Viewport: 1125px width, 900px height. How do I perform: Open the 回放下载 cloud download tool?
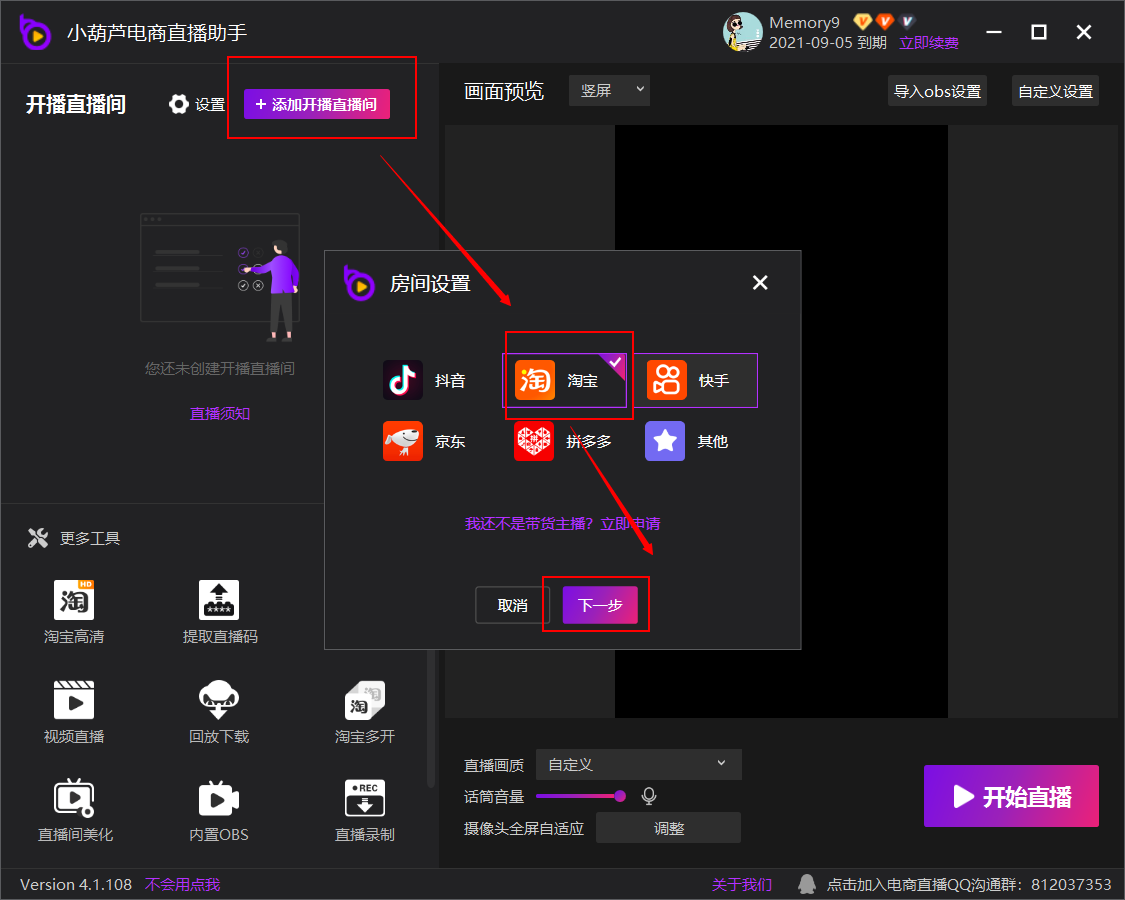(x=219, y=712)
